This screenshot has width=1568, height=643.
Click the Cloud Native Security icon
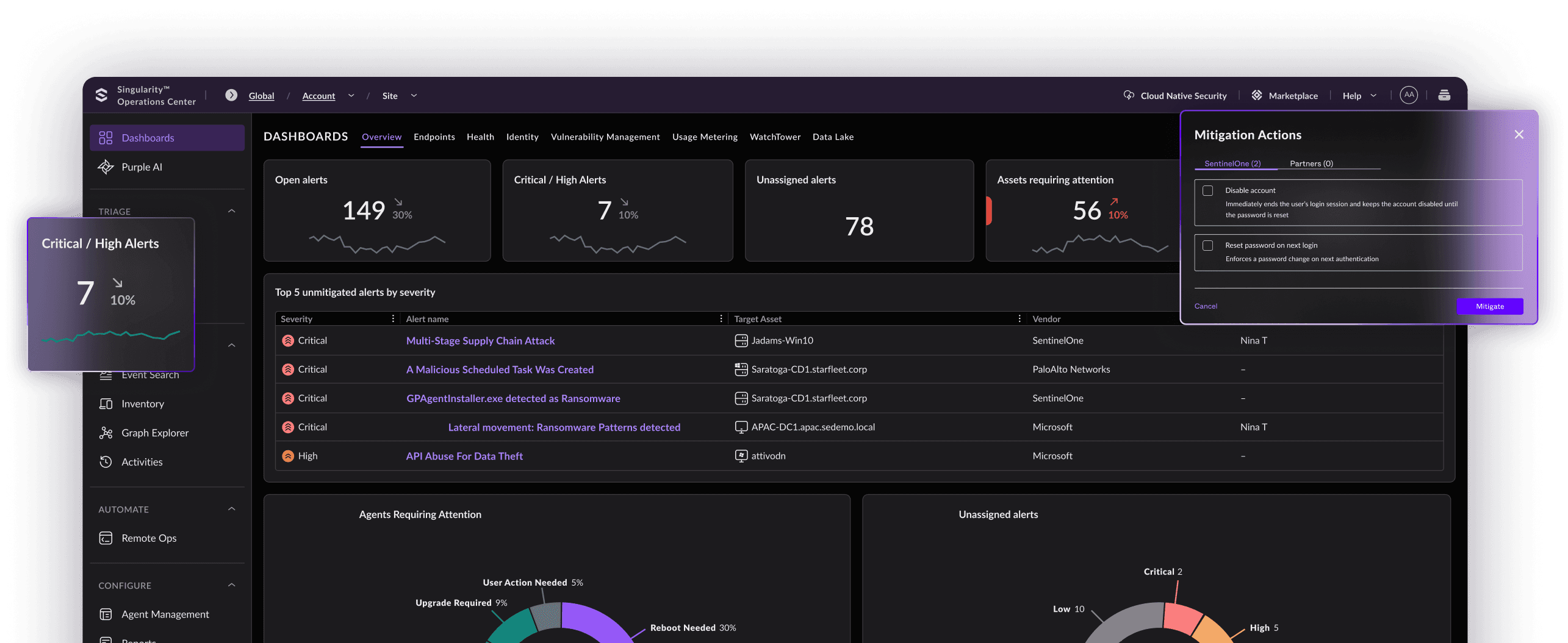(x=1129, y=95)
